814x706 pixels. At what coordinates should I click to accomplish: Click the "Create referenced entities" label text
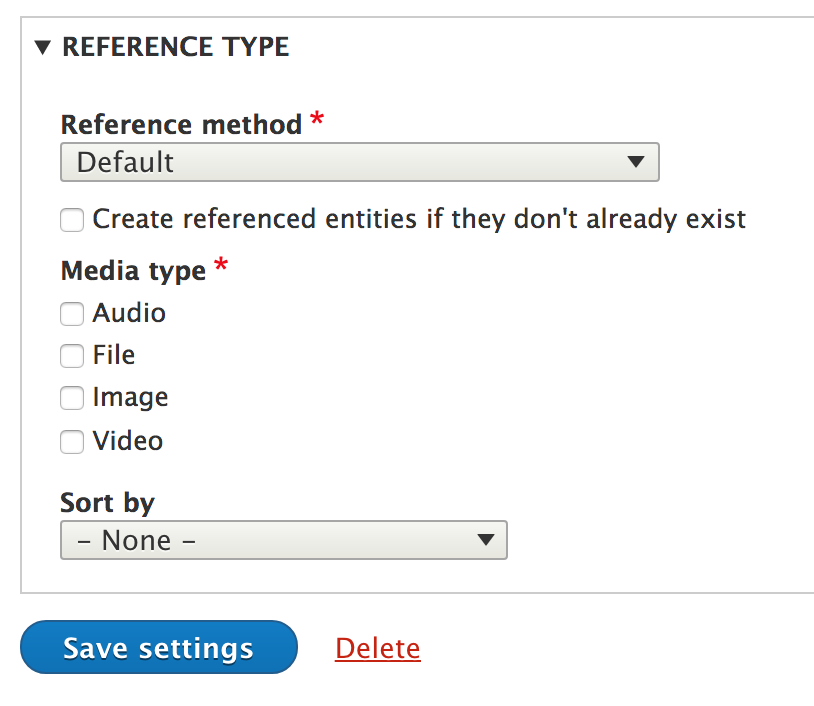click(x=419, y=219)
